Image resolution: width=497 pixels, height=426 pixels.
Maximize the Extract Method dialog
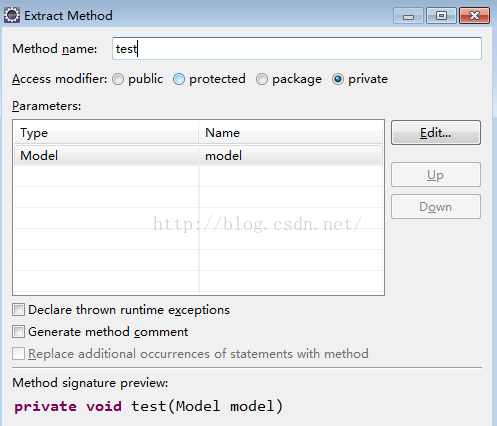pyautogui.click(x=441, y=16)
